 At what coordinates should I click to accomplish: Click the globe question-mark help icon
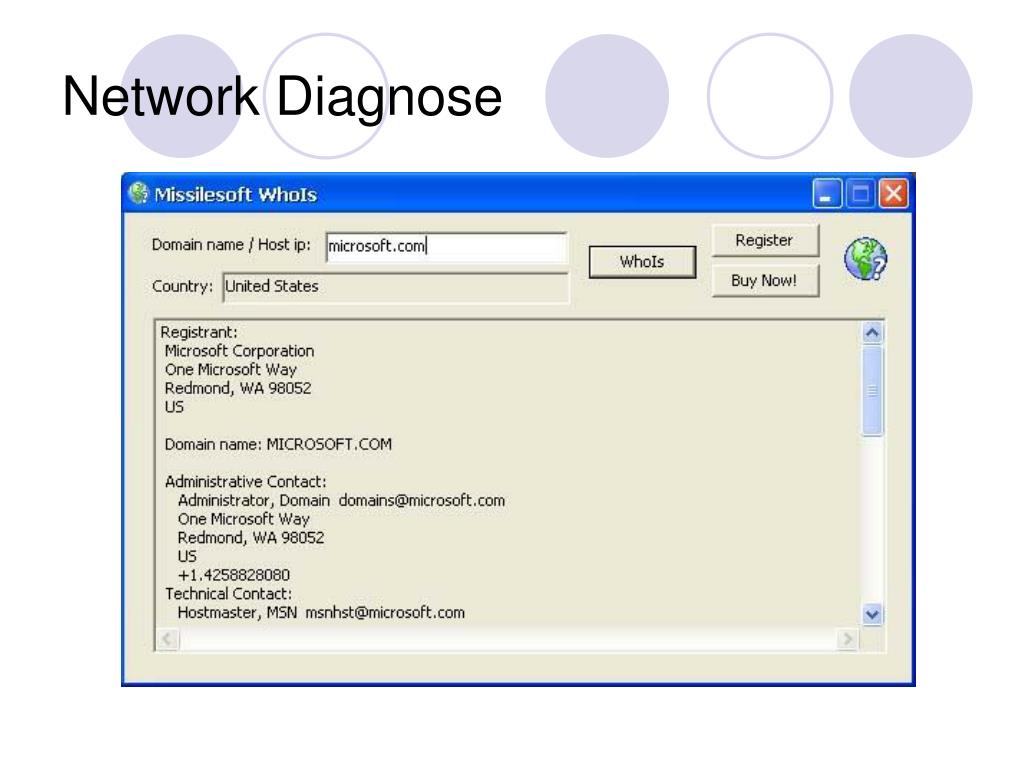tap(865, 259)
